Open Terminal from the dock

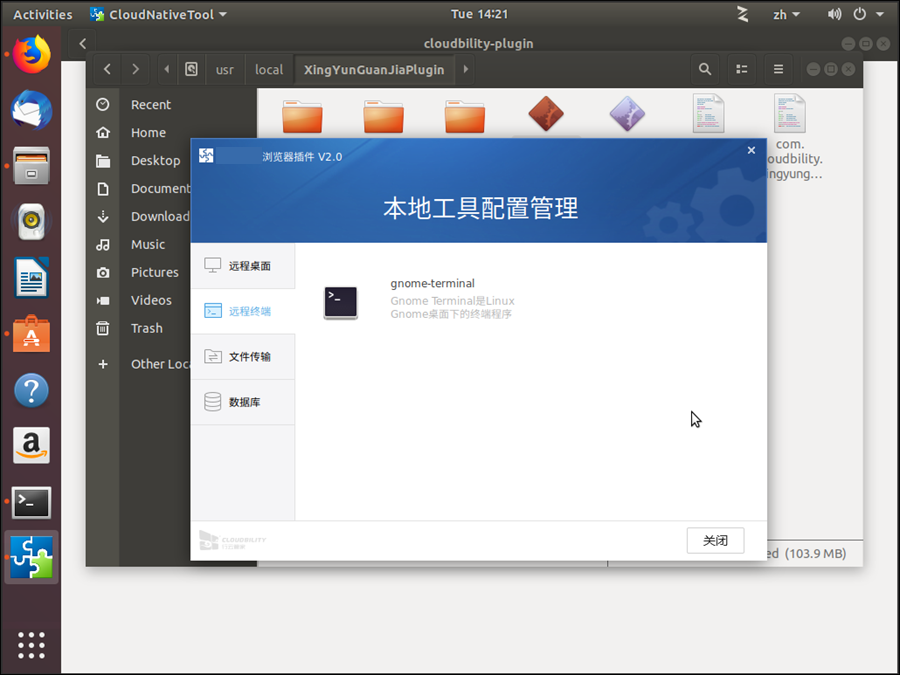31,502
